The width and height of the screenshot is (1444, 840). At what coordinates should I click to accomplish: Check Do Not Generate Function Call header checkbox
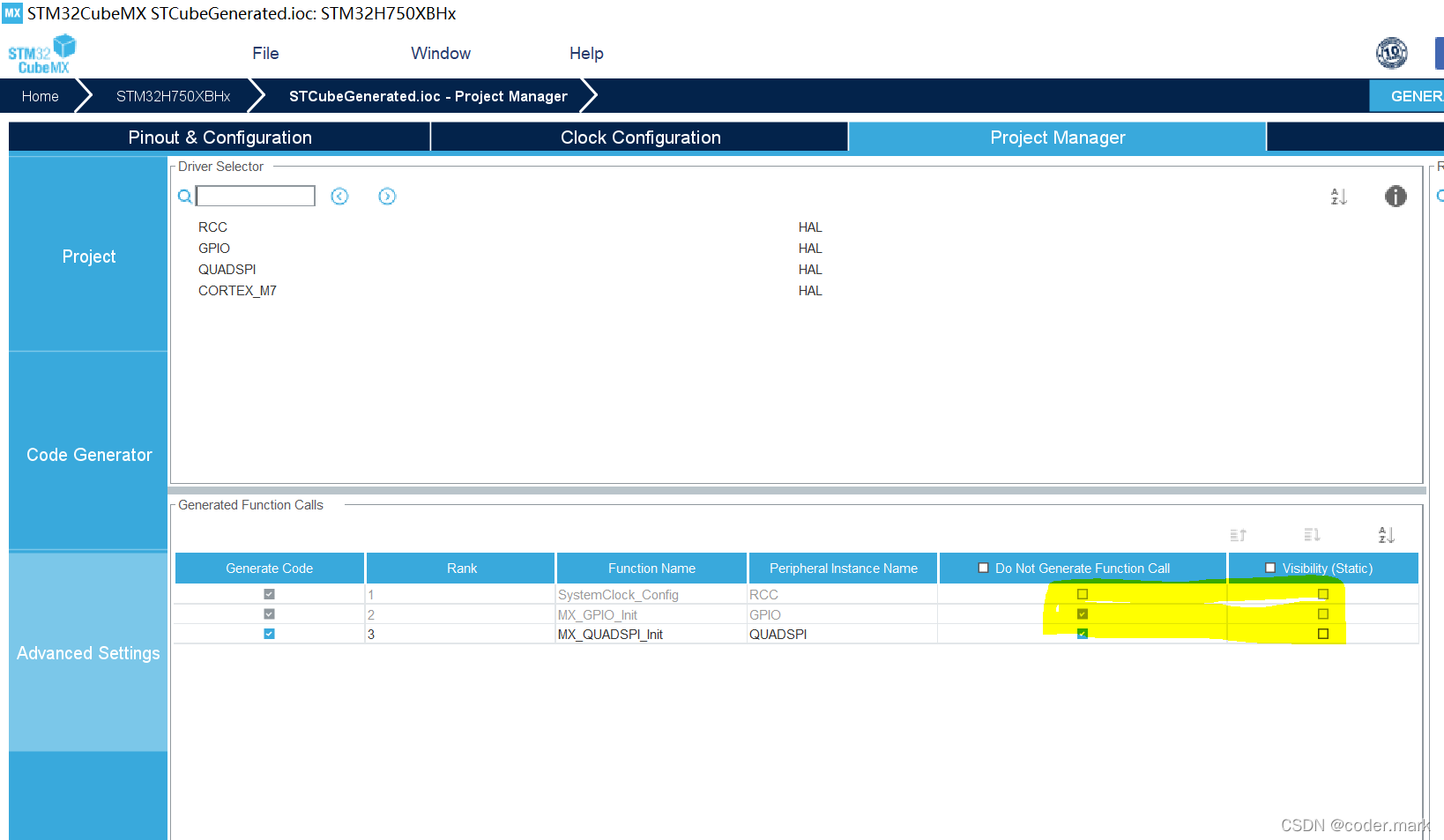point(983,568)
